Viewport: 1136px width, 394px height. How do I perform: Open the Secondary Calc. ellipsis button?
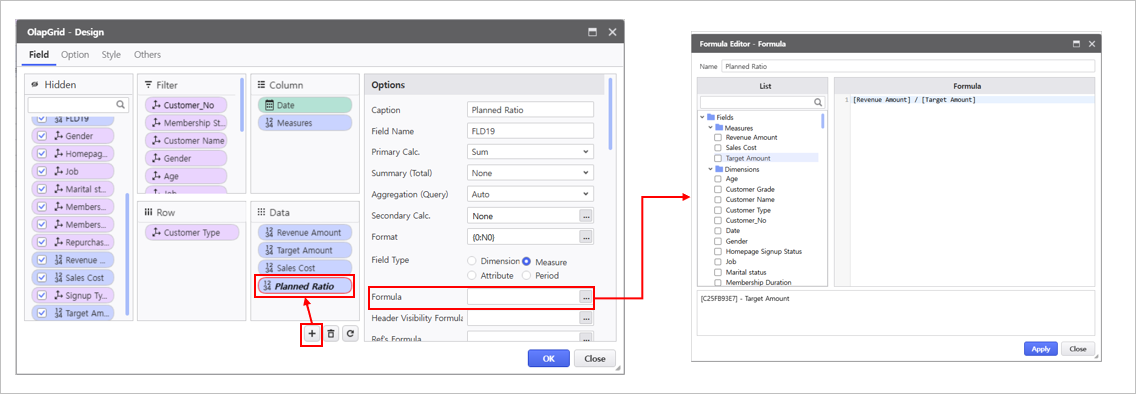pos(586,216)
